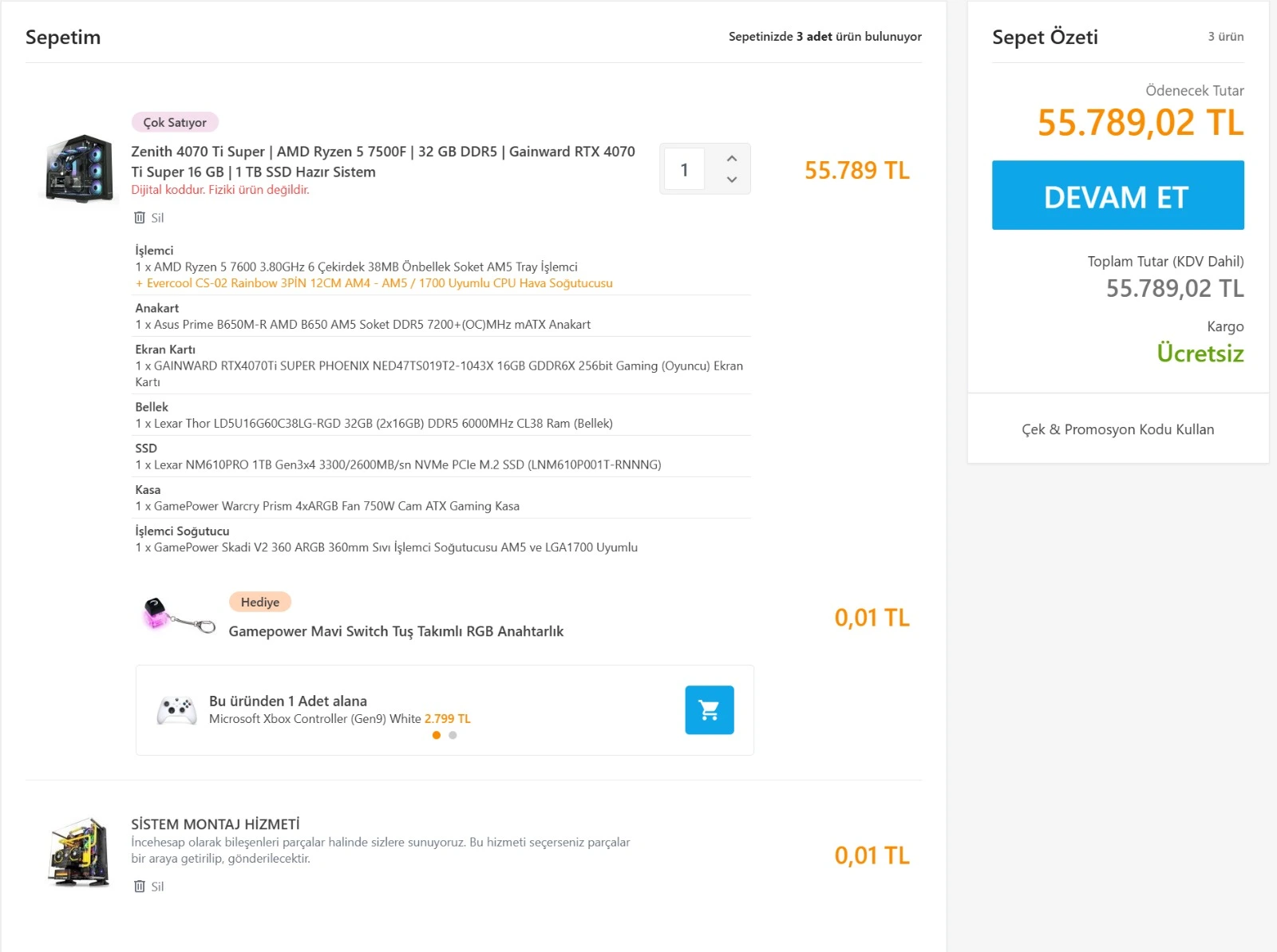Select the grey second carousel dot

coord(453,735)
